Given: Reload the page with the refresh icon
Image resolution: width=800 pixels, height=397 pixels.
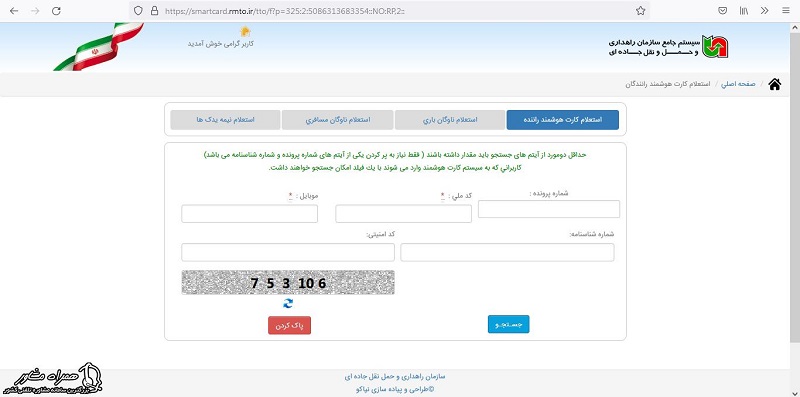Looking at the screenshot, I should click(x=57, y=11).
